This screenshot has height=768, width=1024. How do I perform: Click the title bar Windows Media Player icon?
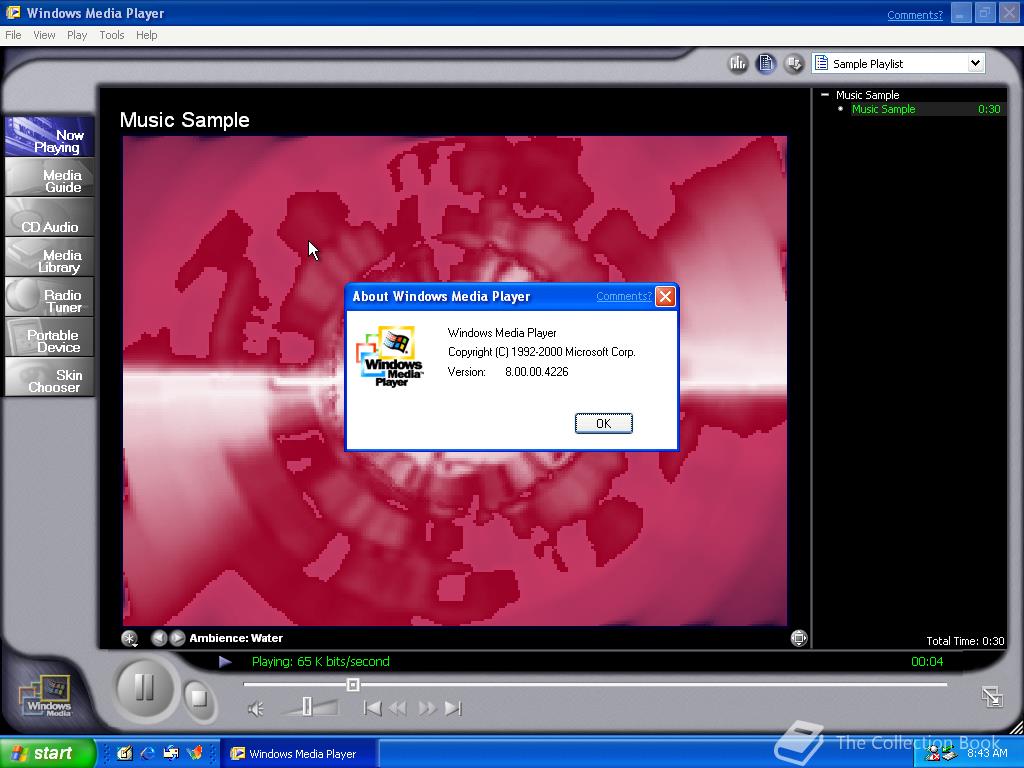coord(12,13)
